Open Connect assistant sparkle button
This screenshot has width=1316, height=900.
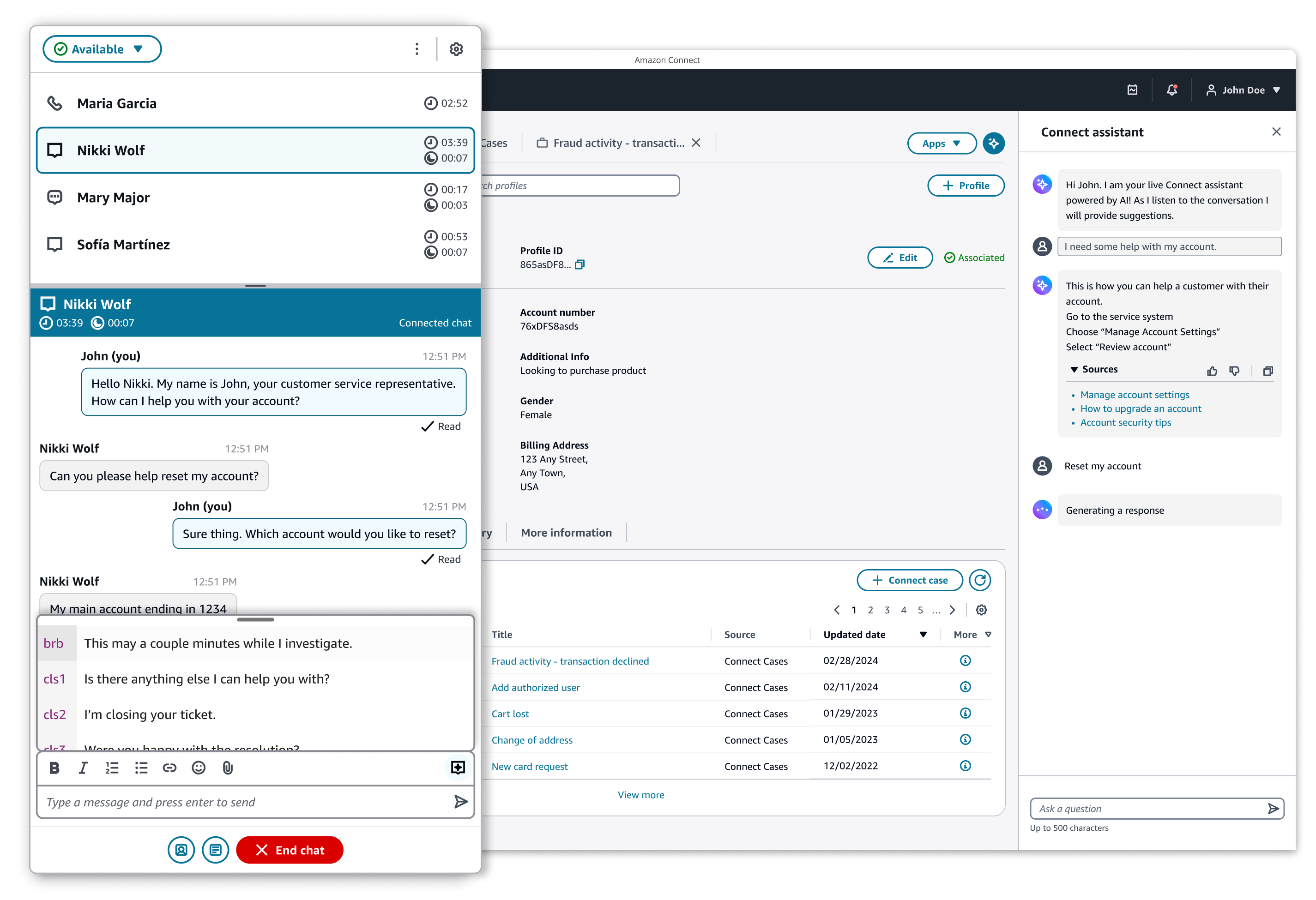click(993, 143)
